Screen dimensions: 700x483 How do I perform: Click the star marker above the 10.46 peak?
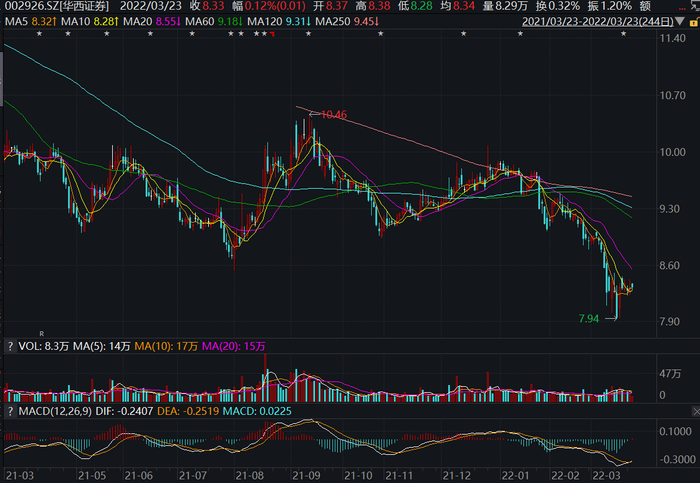coord(308,34)
